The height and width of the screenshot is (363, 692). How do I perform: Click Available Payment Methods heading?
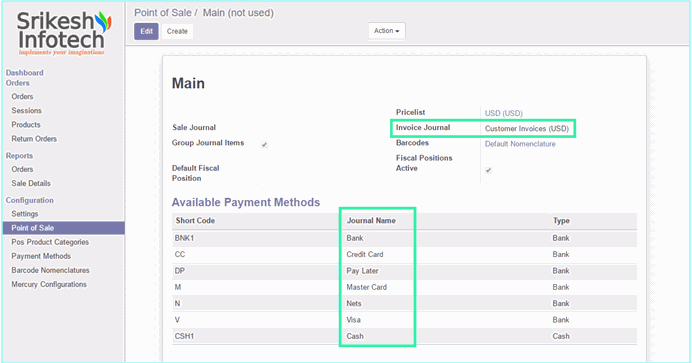246,202
